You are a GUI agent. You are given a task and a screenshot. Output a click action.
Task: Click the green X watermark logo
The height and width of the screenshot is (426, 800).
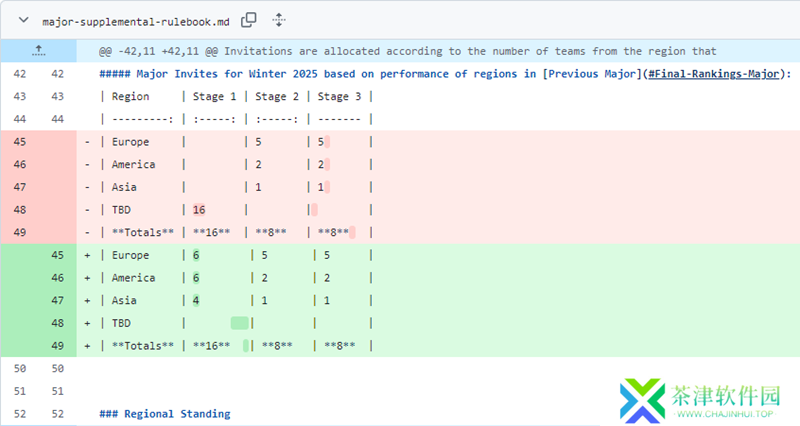point(640,399)
